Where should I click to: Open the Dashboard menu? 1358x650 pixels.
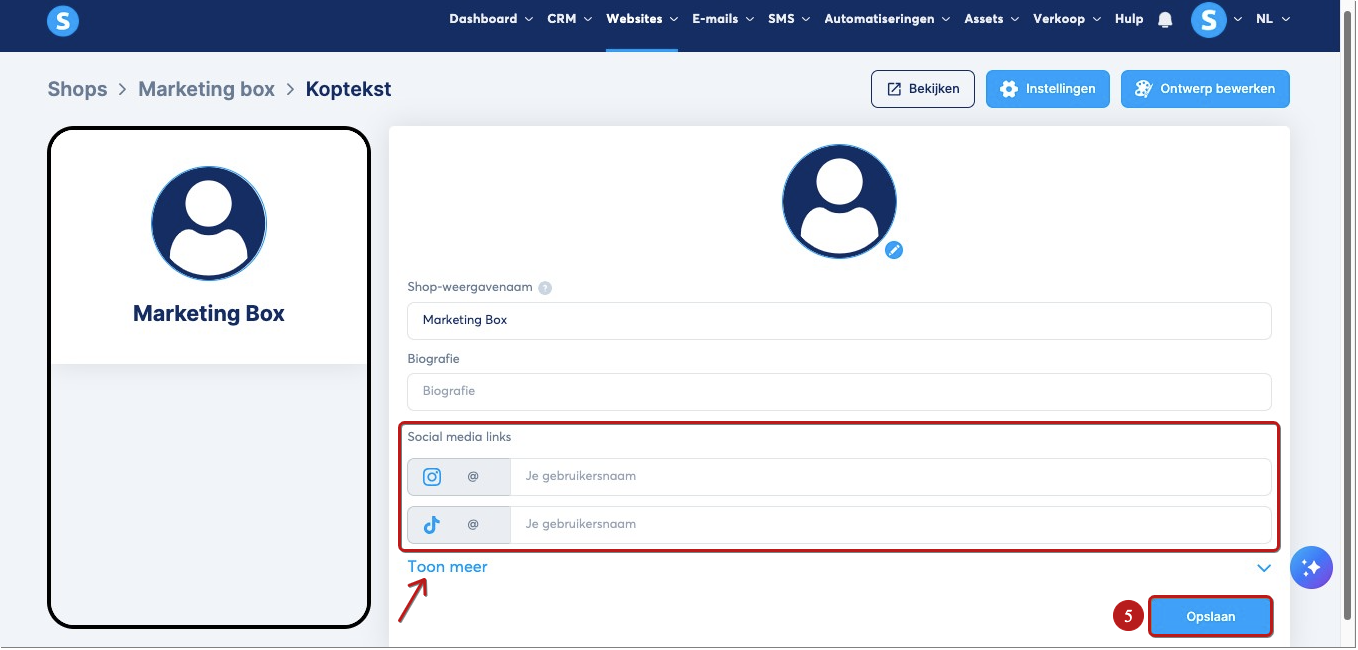pyautogui.click(x=490, y=19)
